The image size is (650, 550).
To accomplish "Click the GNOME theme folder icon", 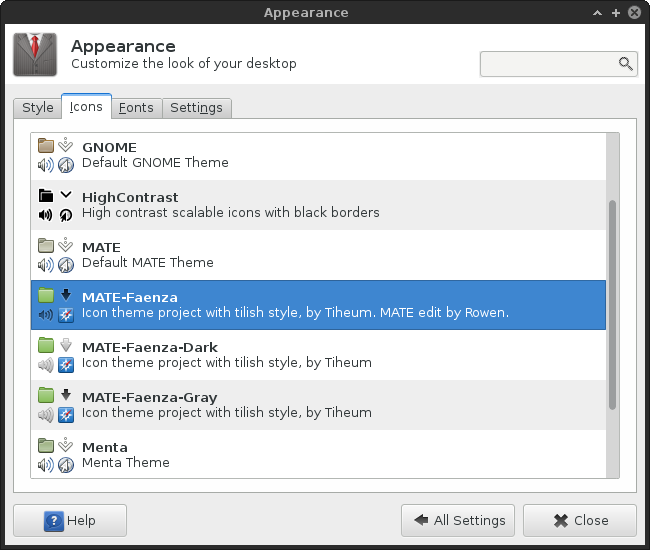I will 45,146.
